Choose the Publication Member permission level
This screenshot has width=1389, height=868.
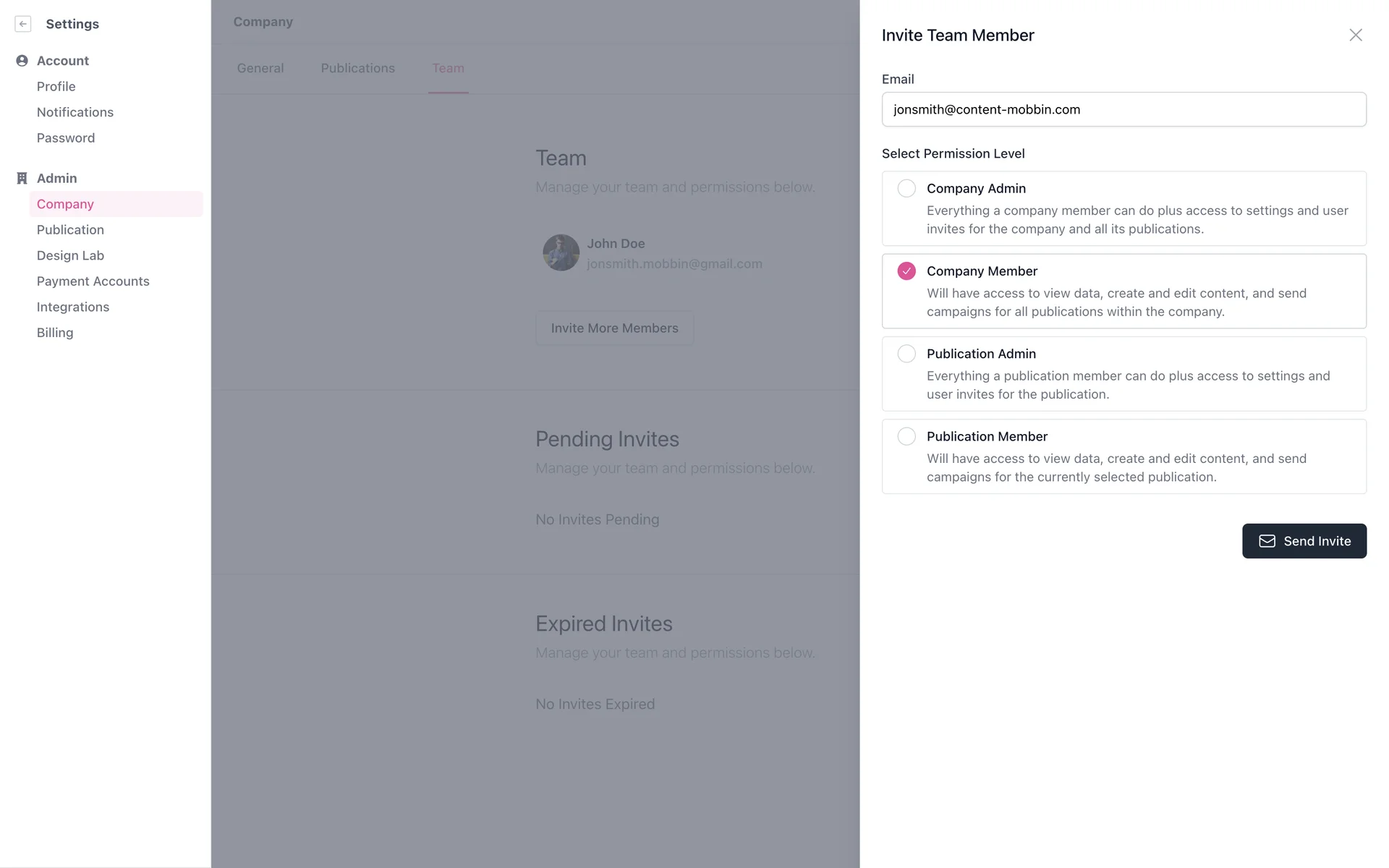tap(906, 436)
